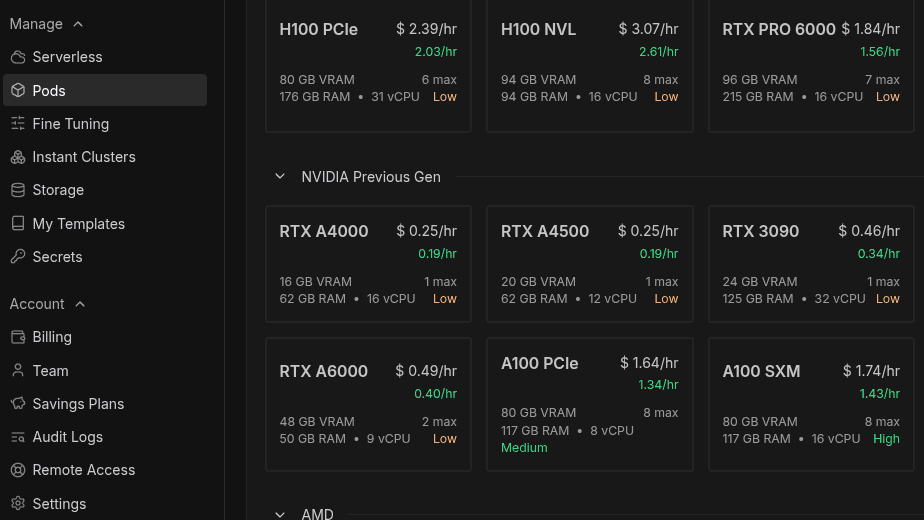Click the Team person icon
Image resolution: width=924 pixels, height=520 pixels.
[x=18, y=370]
